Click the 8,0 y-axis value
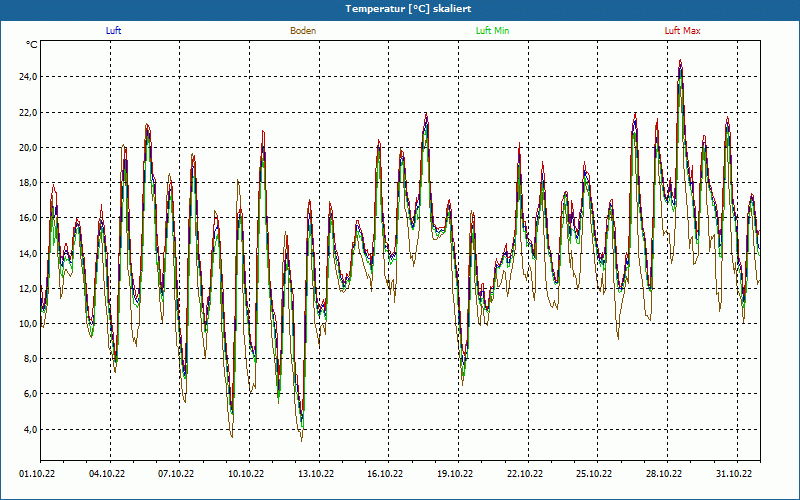The image size is (800, 500). [30, 359]
